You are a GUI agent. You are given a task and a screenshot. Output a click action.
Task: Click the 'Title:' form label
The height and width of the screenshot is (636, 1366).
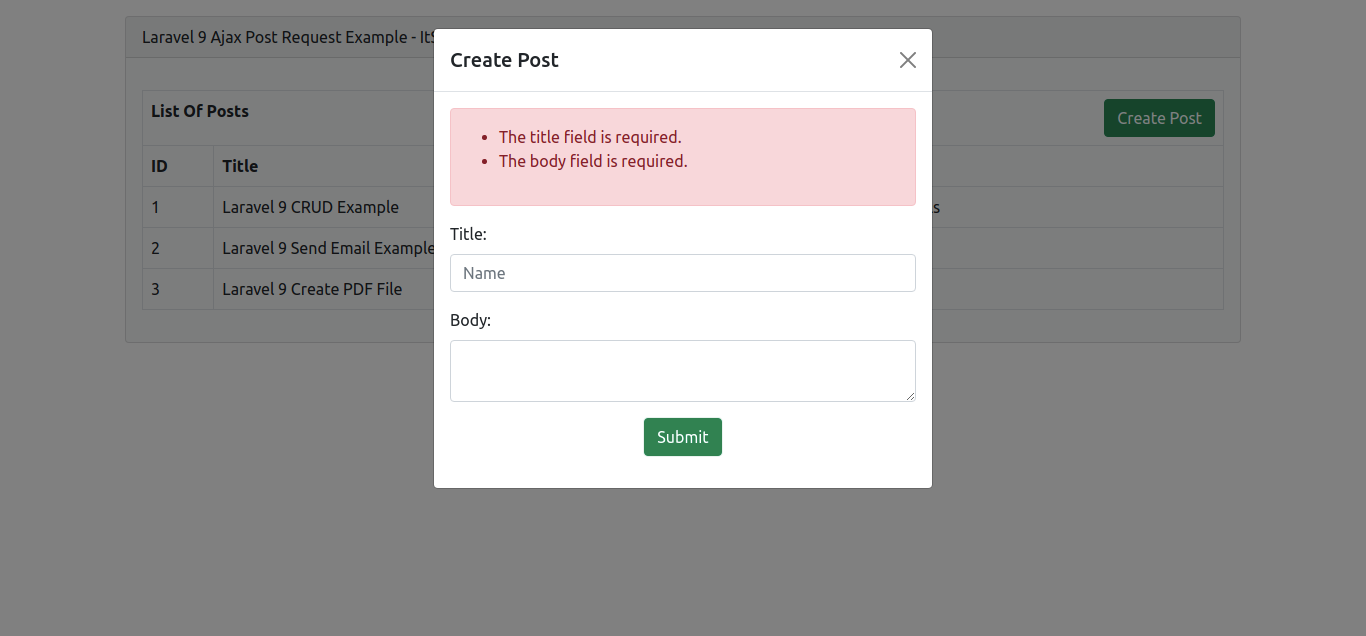(468, 234)
